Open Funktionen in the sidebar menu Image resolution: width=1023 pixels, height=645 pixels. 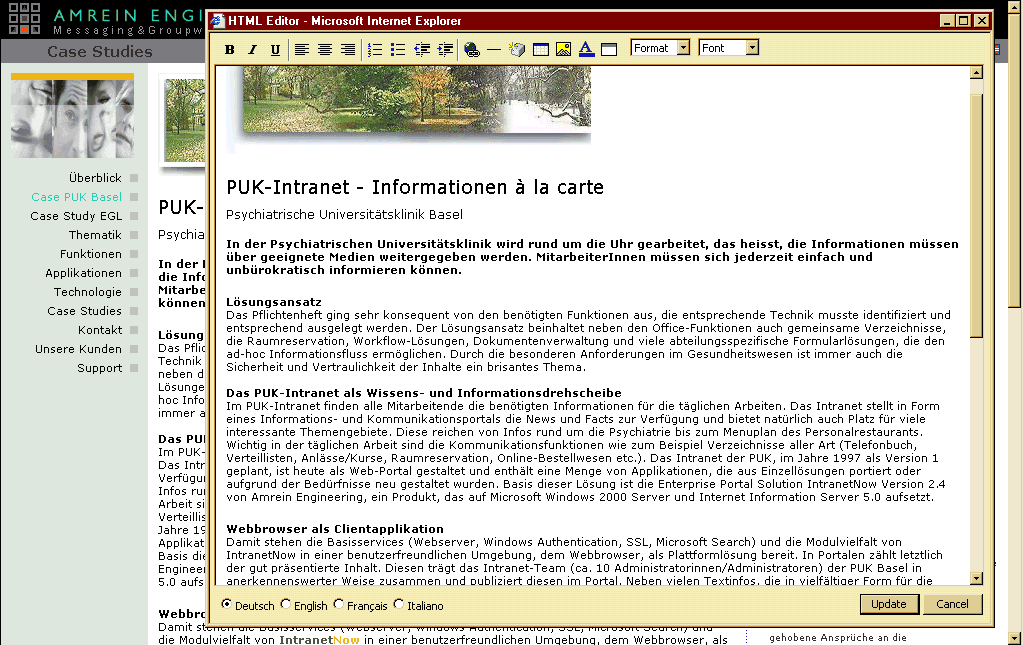pyautogui.click(x=91, y=254)
